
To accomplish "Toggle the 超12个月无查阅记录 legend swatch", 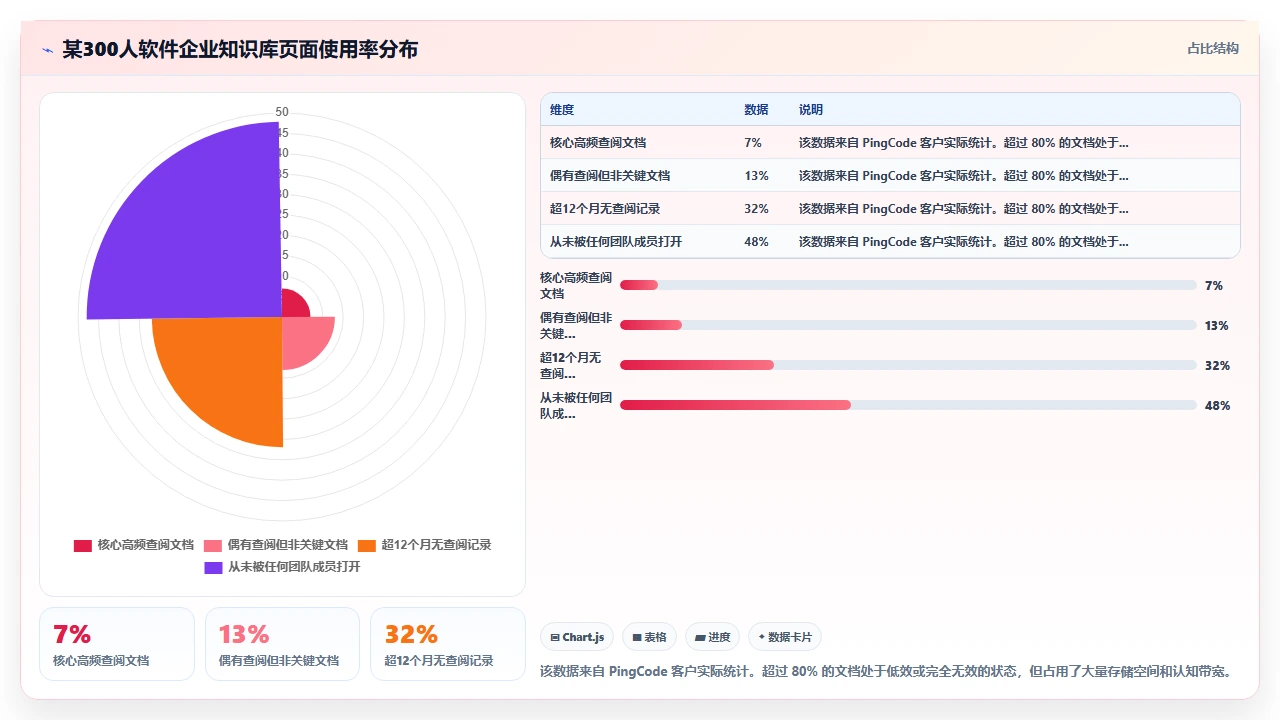I will (x=367, y=545).
